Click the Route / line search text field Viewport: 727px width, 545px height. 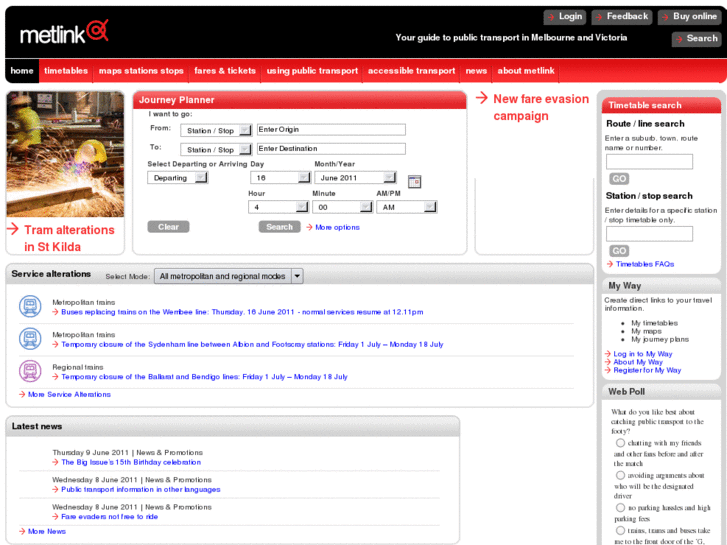(649, 161)
